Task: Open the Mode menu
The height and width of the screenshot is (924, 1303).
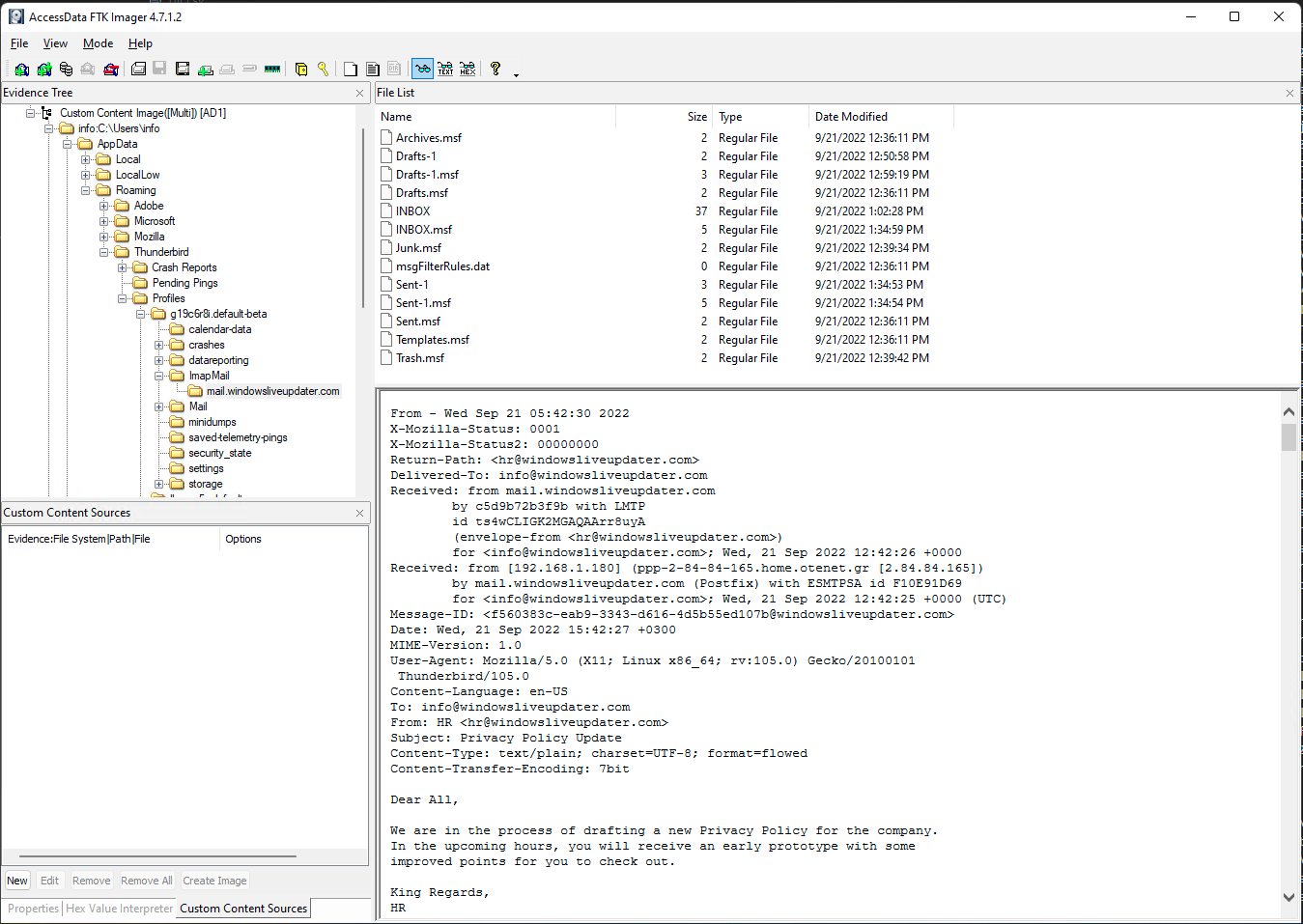Action: click(x=98, y=43)
